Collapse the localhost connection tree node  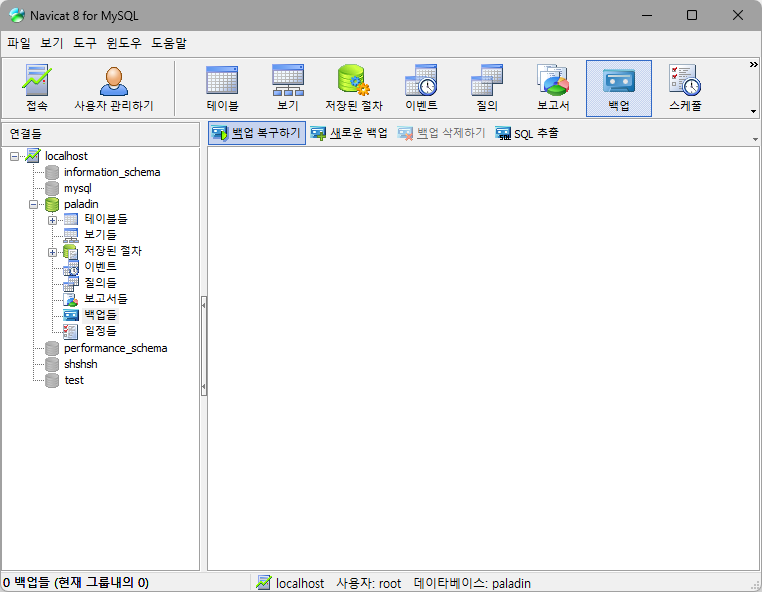coord(15,156)
